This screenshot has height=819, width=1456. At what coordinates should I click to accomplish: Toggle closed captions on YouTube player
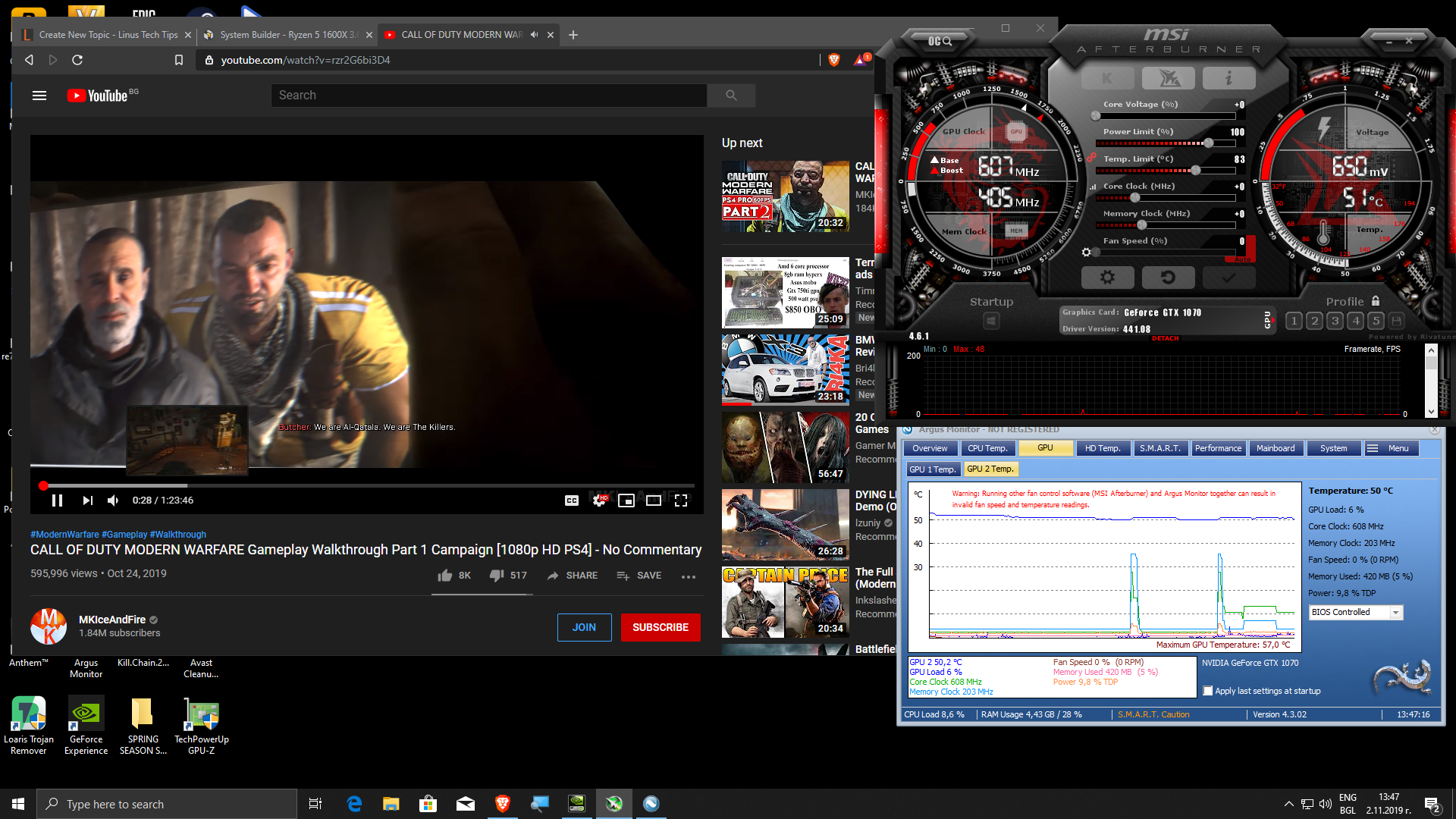pos(572,500)
